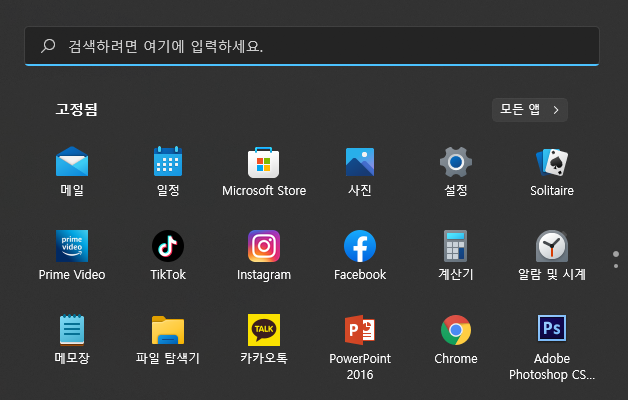Open 알람 및 시계 clock app
Image resolution: width=628 pixels, height=400 pixels.
coord(552,255)
